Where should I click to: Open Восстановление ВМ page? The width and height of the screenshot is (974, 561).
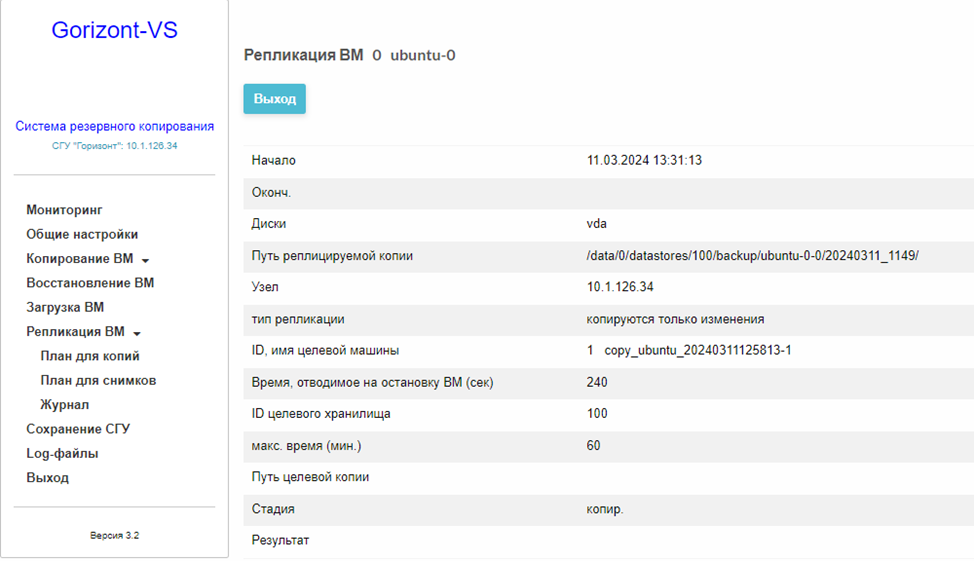90,283
